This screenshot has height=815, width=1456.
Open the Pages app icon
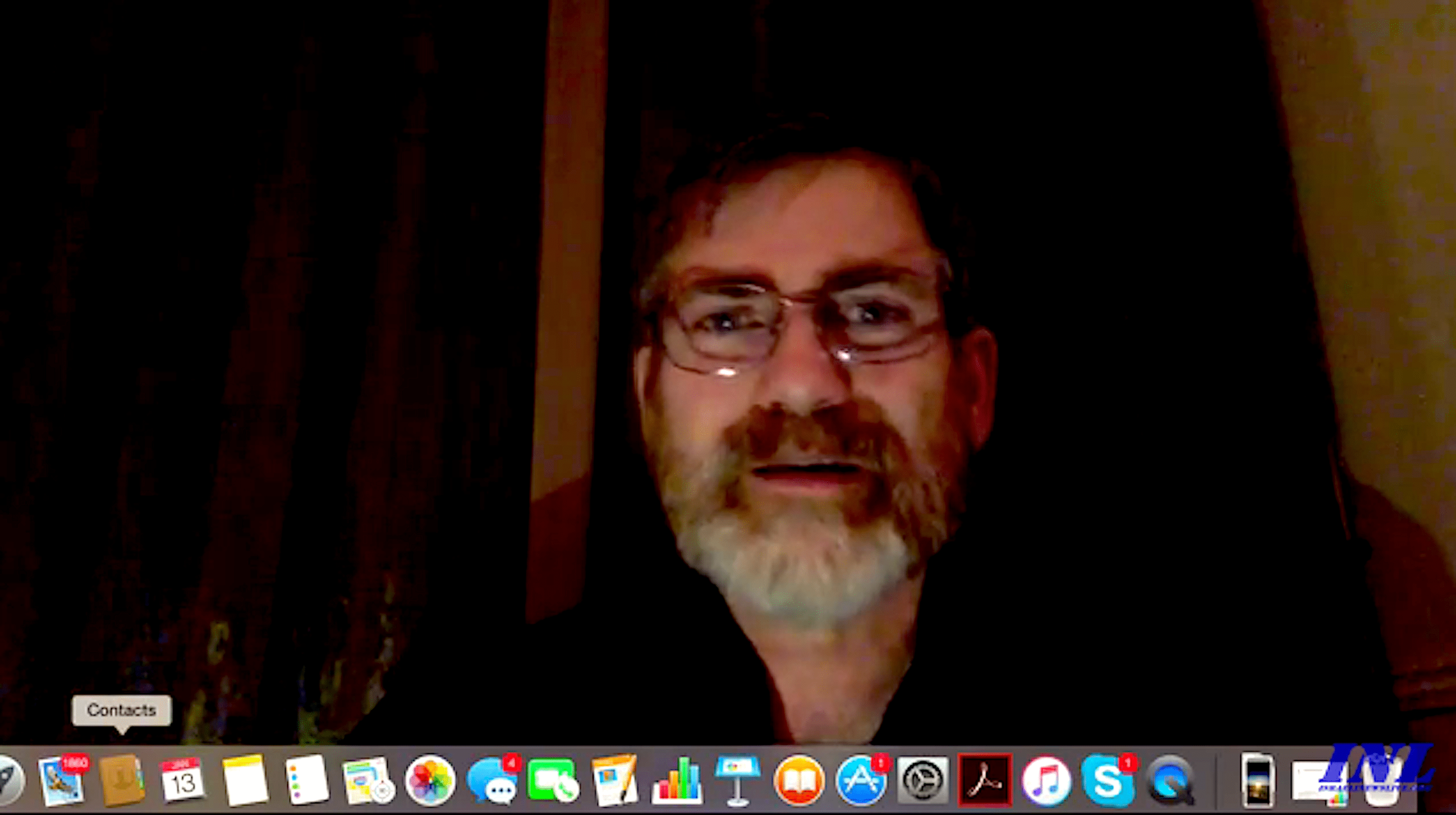coord(614,780)
